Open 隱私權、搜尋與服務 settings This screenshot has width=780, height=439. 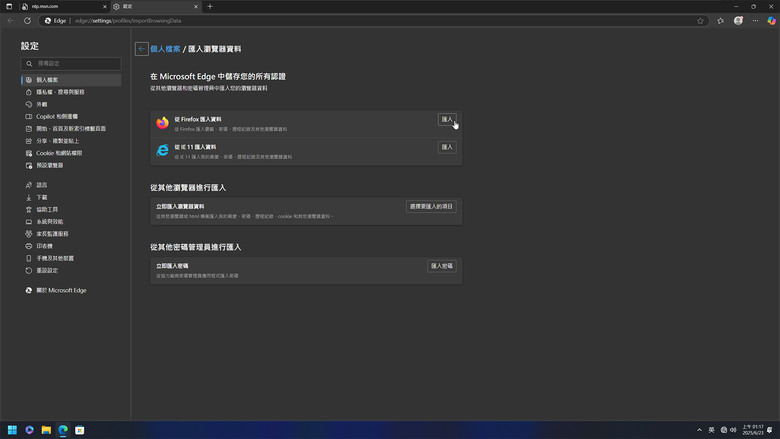[x=71, y=92]
